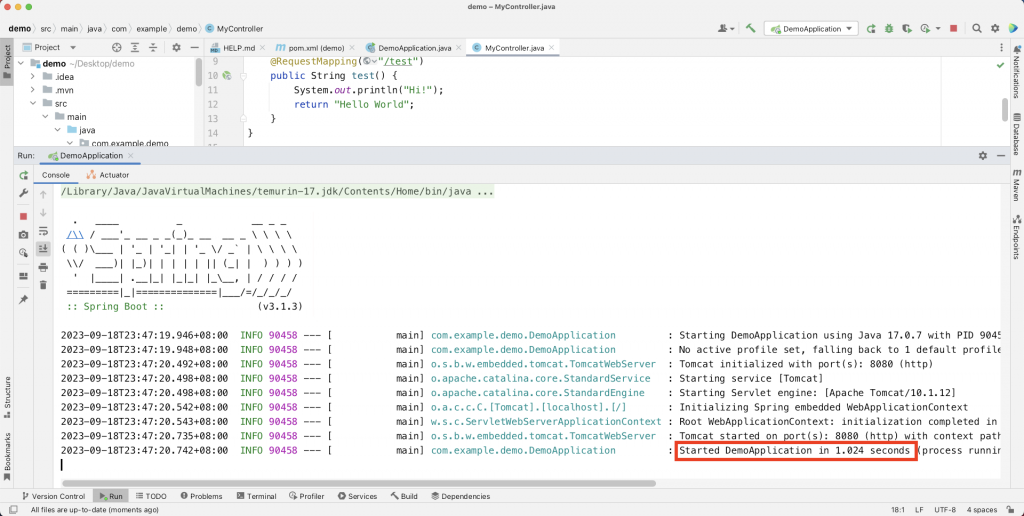Click the green Debug bug icon
This screenshot has width=1024, height=516.
[x=888, y=29]
